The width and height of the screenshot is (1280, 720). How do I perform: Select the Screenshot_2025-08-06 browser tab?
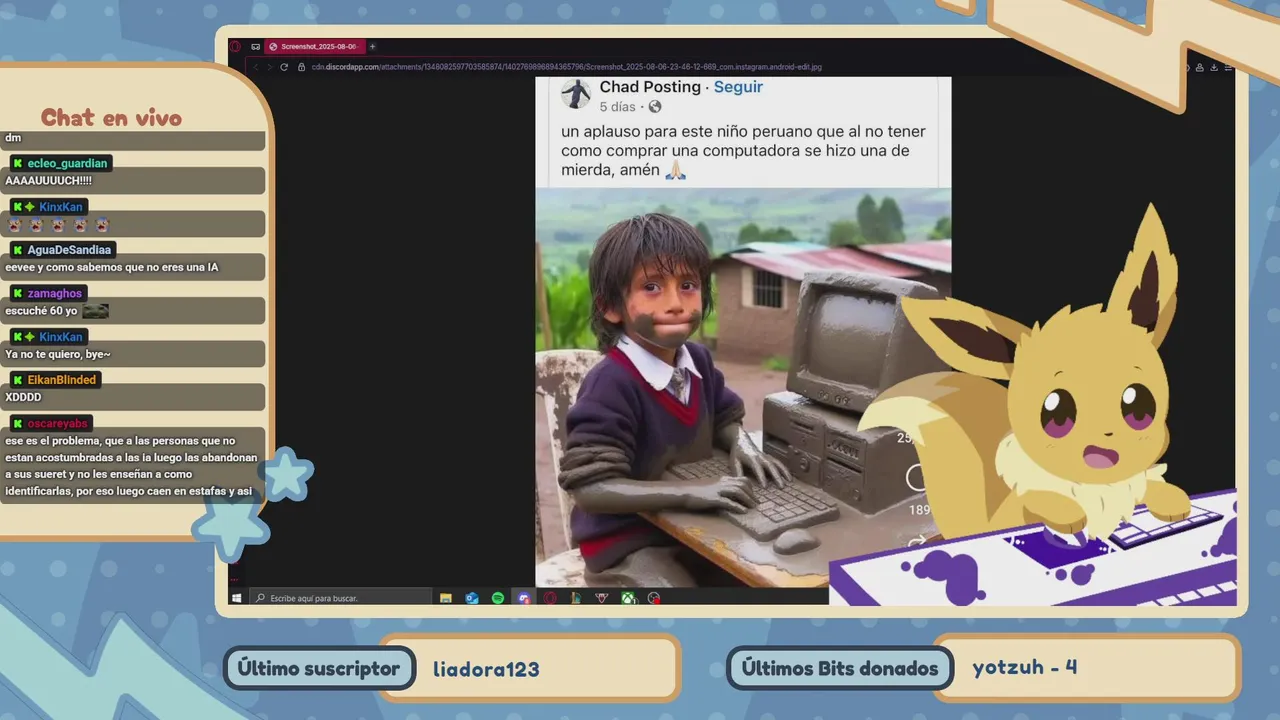click(317, 46)
